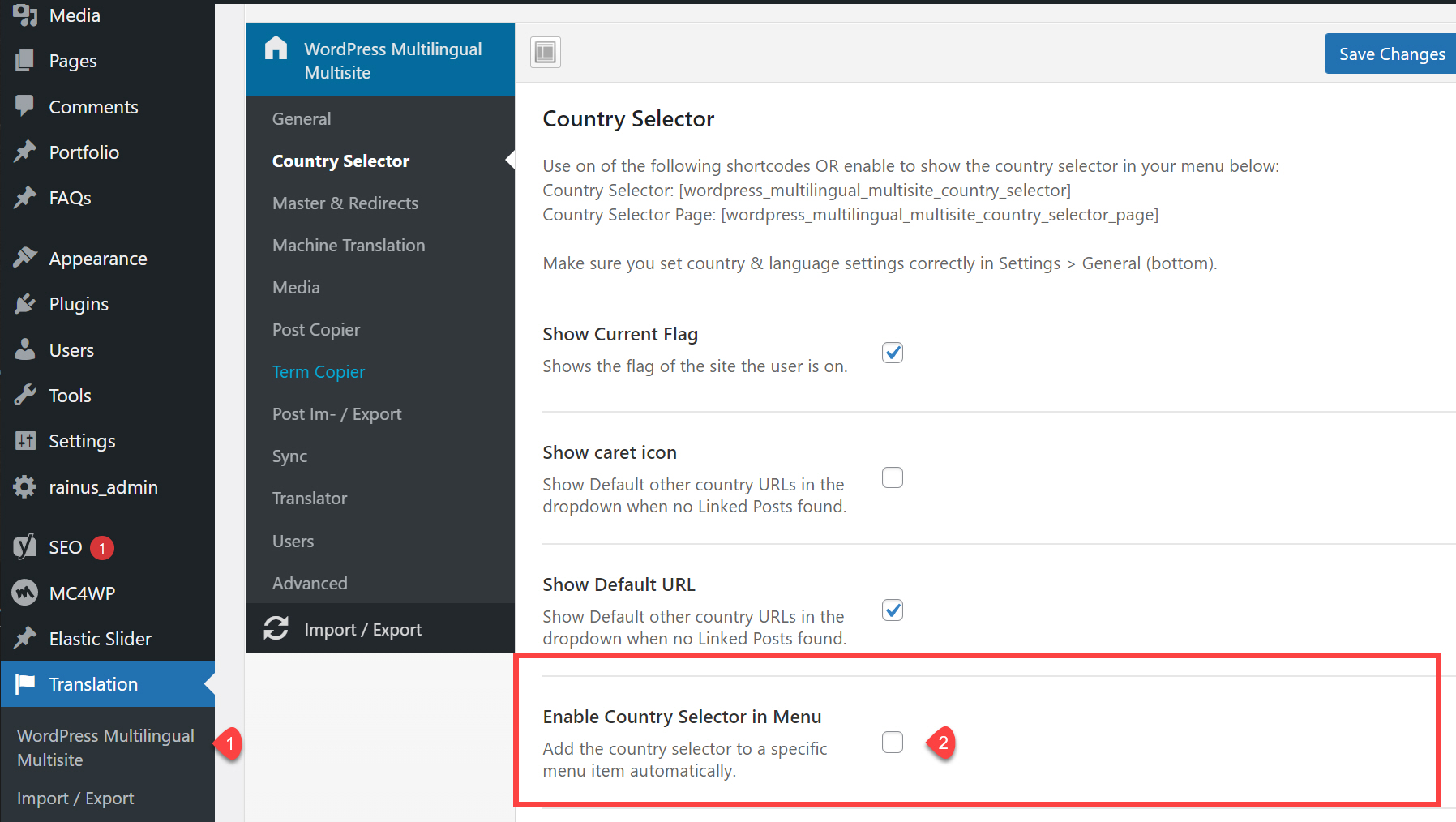This screenshot has width=1456, height=822.
Task: Click the Plugins plug icon
Action: (x=25, y=303)
